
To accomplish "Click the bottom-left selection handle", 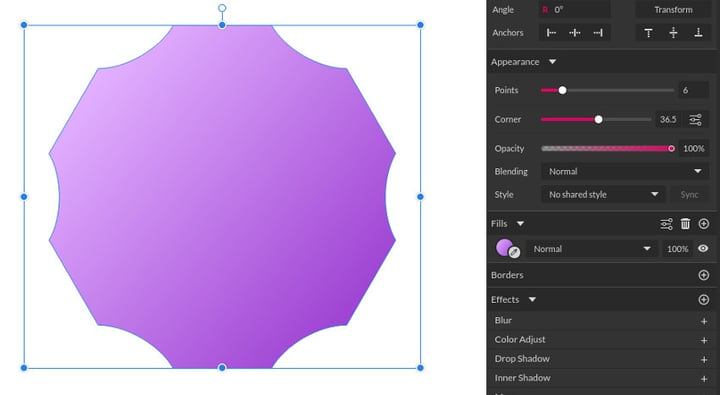I will pos(24,367).
